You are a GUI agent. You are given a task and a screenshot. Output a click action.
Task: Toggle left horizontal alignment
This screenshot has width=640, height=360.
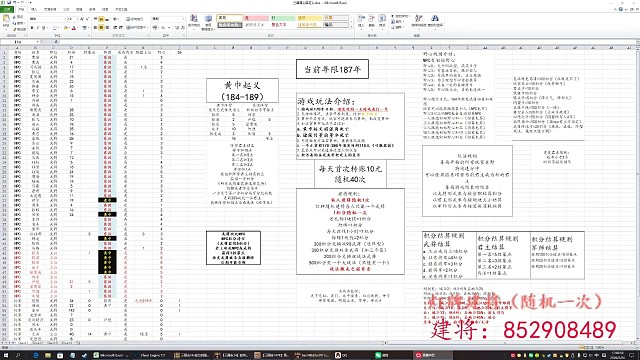[x=96, y=28]
